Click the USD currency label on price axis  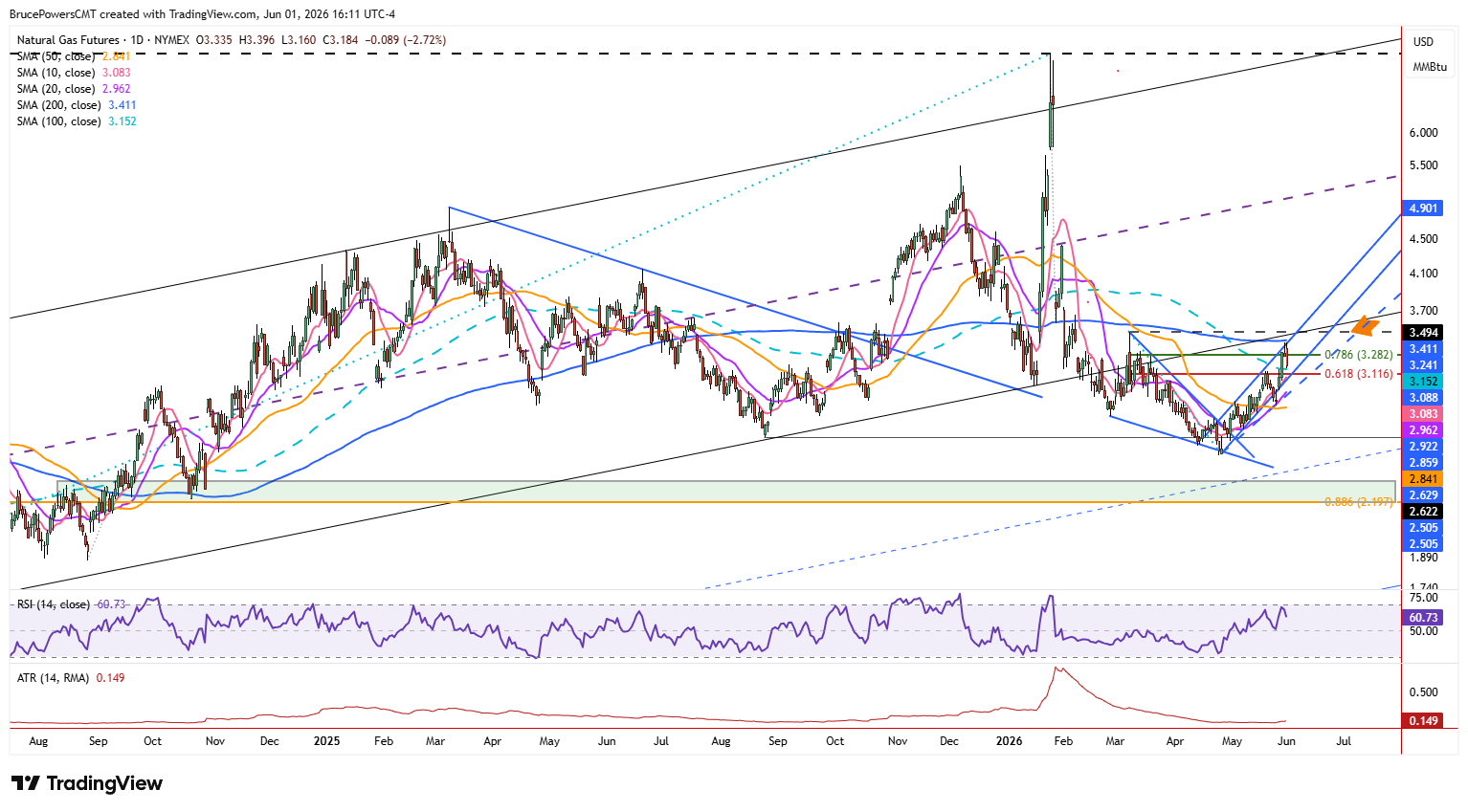(1424, 41)
